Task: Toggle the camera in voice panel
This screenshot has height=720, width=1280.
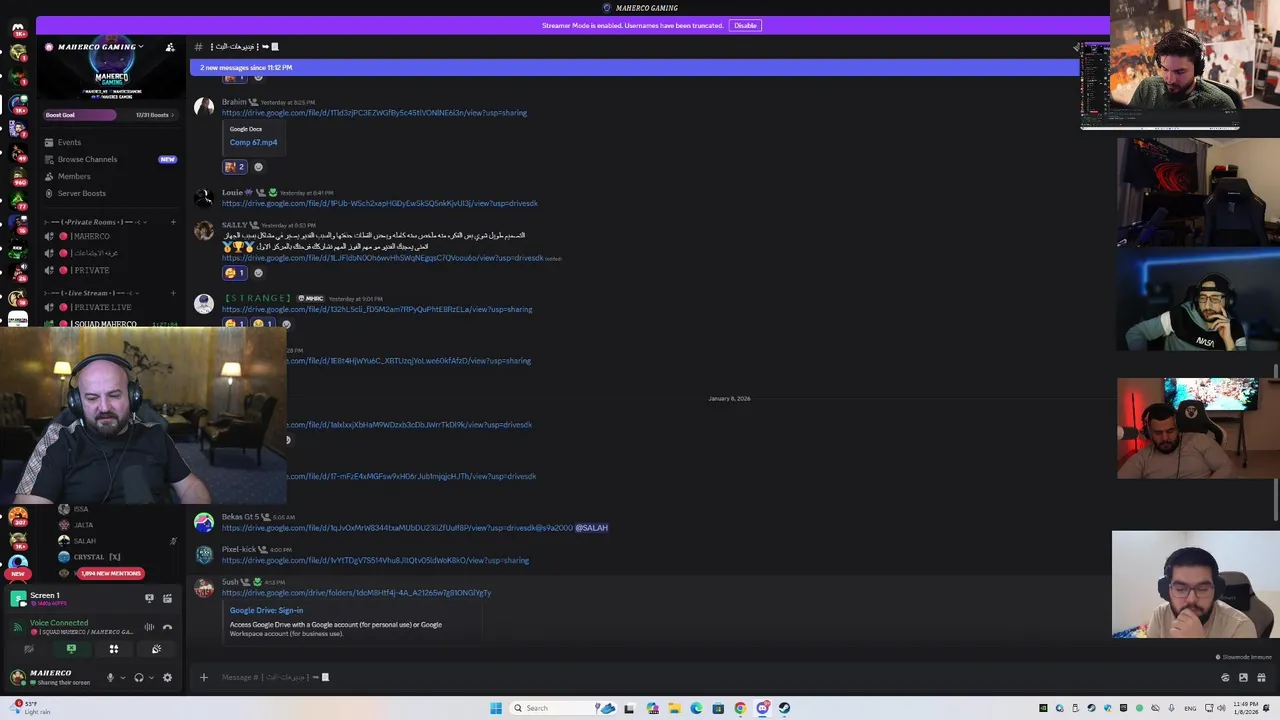Action: click(28, 649)
